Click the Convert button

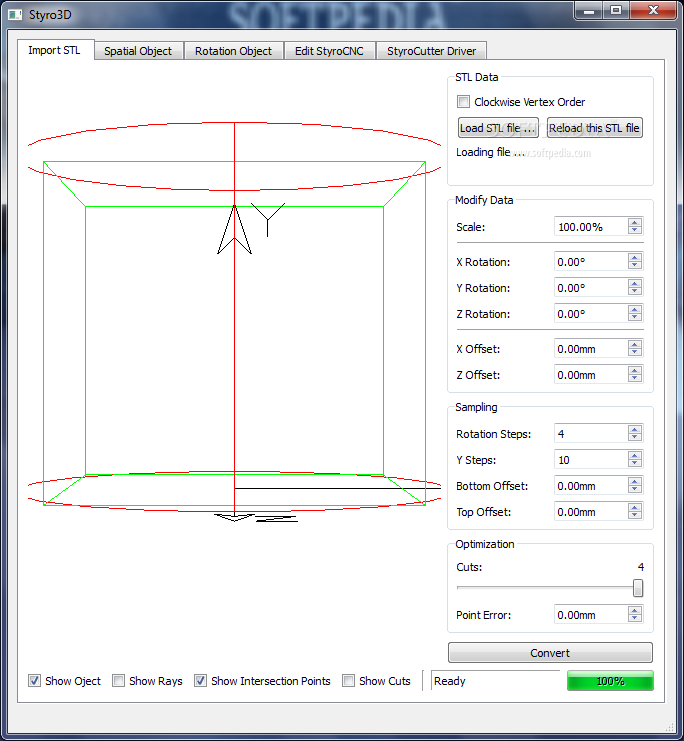550,653
